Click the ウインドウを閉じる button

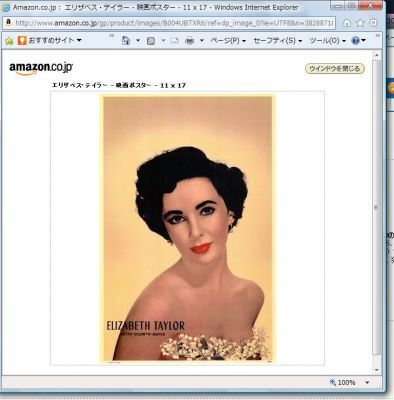click(x=335, y=69)
